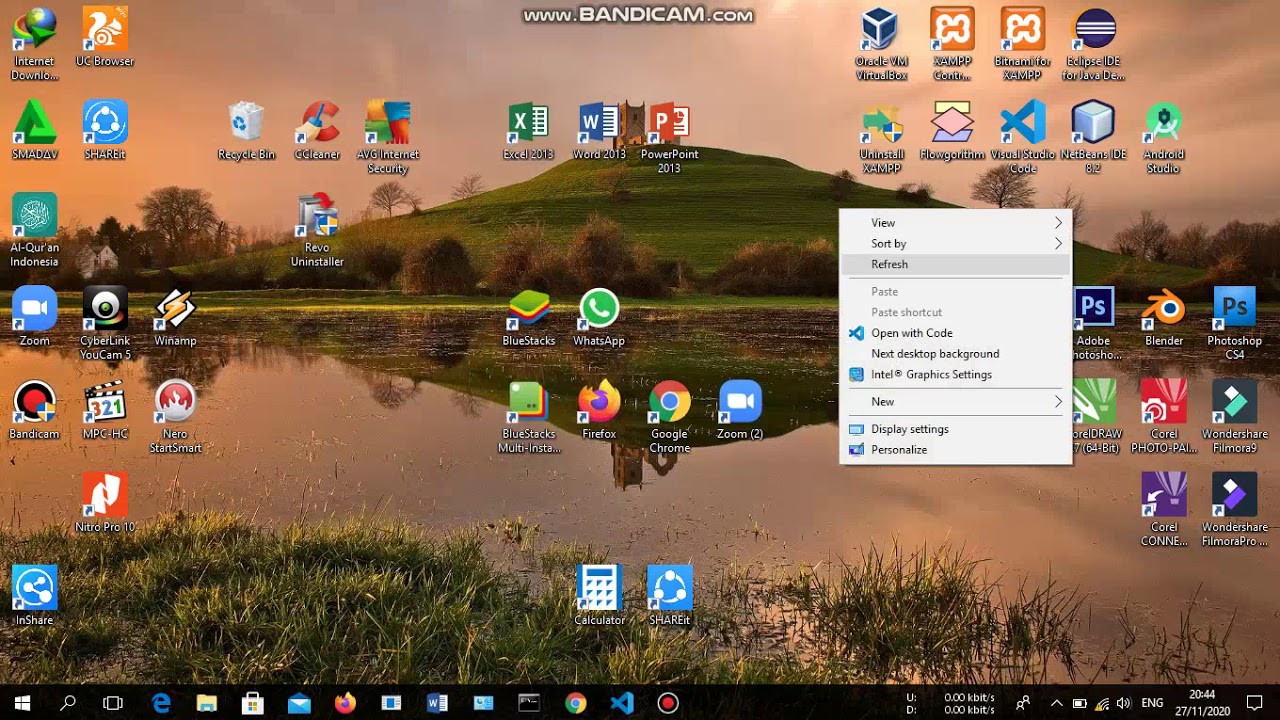Image resolution: width=1280 pixels, height=720 pixels.
Task: Open the Internet Download Manager desktop icon
Action: click(x=34, y=43)
